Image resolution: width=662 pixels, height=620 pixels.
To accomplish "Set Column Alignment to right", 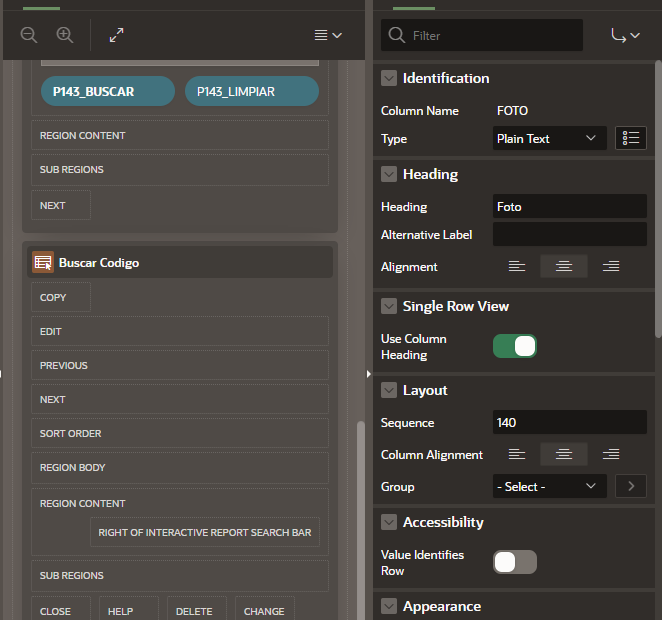I will (611, 454).
